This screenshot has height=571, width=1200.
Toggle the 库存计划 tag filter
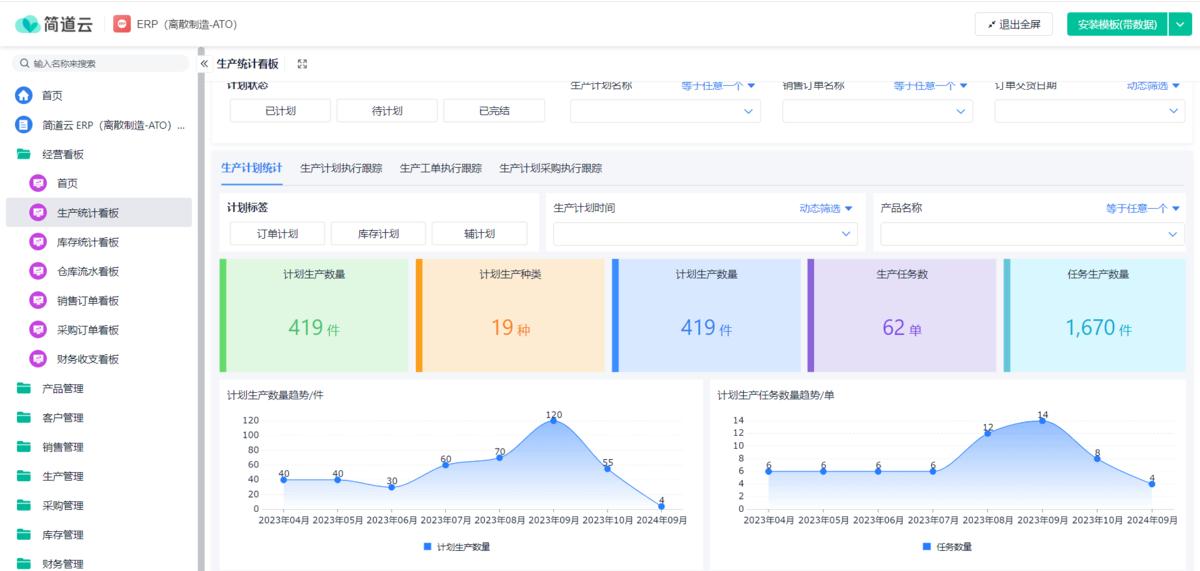[378, 234]
